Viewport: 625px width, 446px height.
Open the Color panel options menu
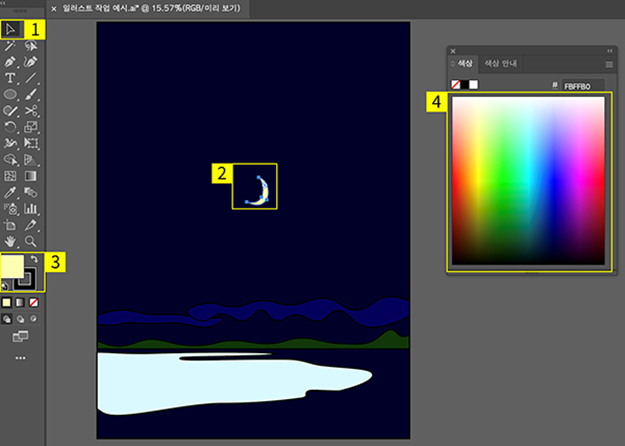click(609, 64)
